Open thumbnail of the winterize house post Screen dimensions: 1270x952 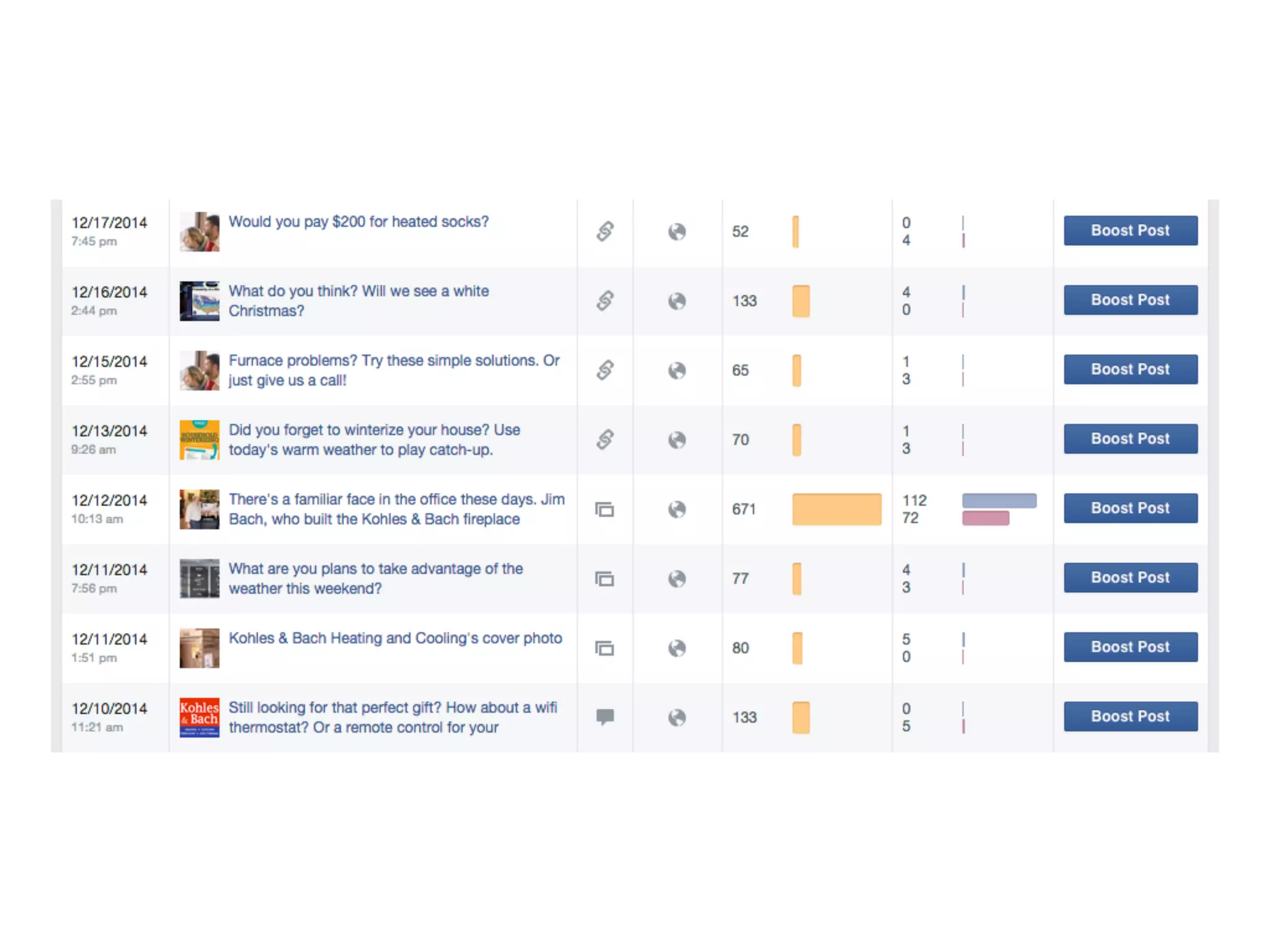(199, 440)
